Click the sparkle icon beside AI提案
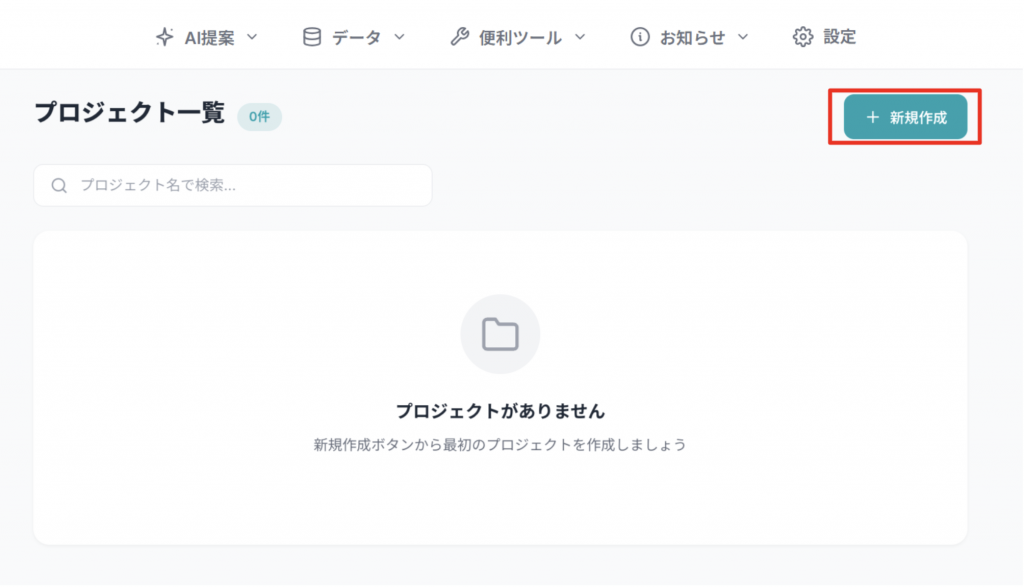The height and width of the screenshot is (587, 1024). [x=165, y=37]
